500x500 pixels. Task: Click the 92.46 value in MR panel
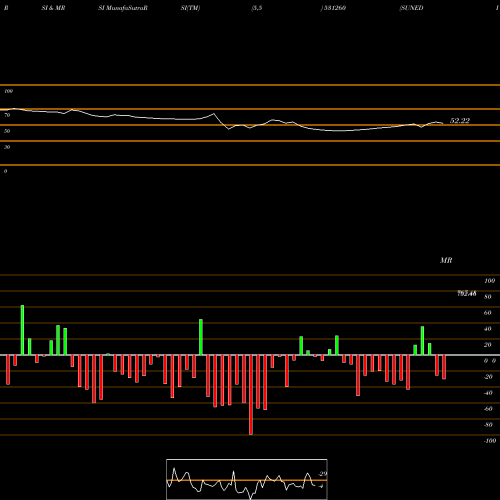click(467, 293)
